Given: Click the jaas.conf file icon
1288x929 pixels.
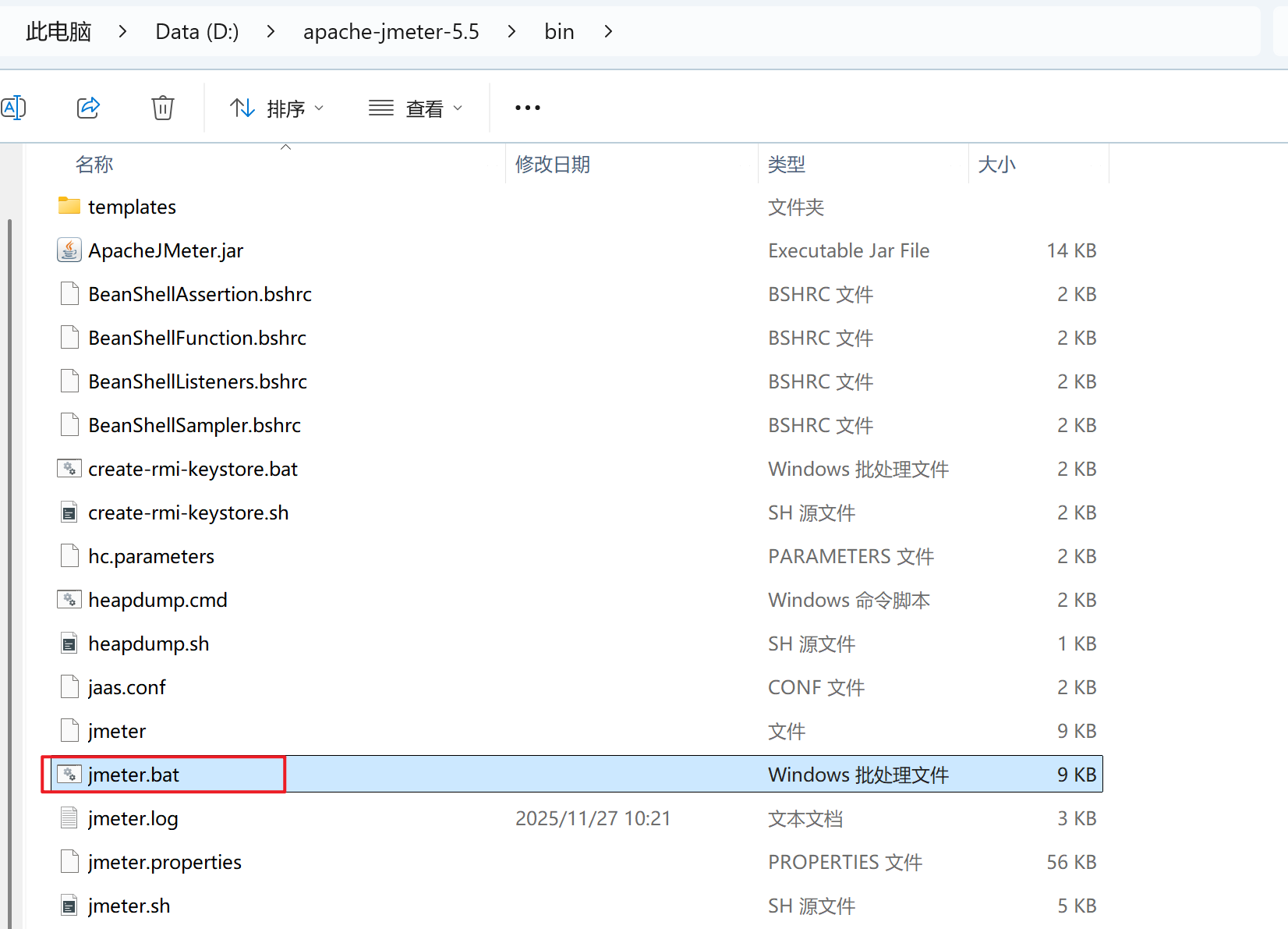Looking at the screenshot, I should [69, 686].
